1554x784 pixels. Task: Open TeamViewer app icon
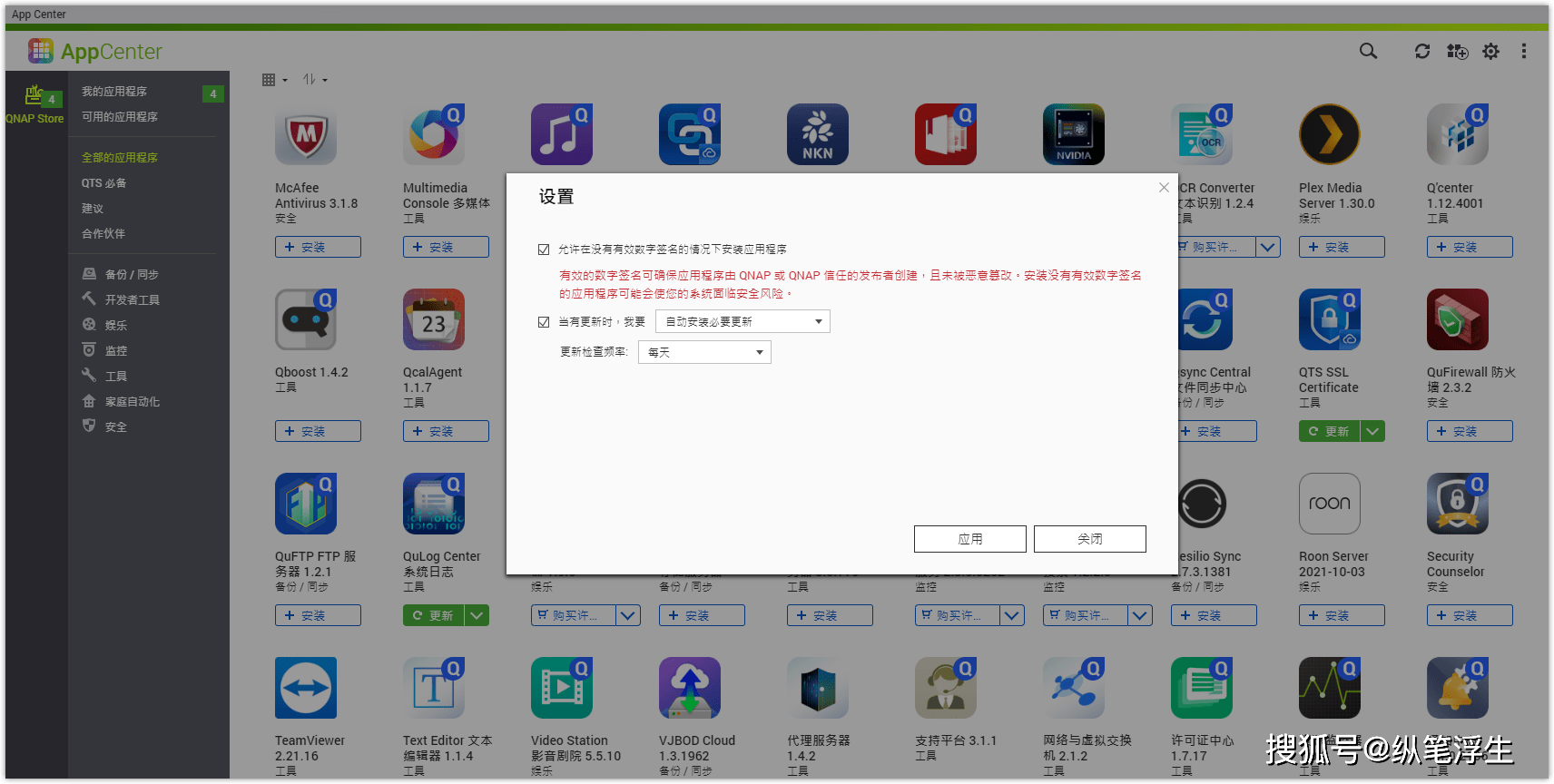[x=306, y=688]
